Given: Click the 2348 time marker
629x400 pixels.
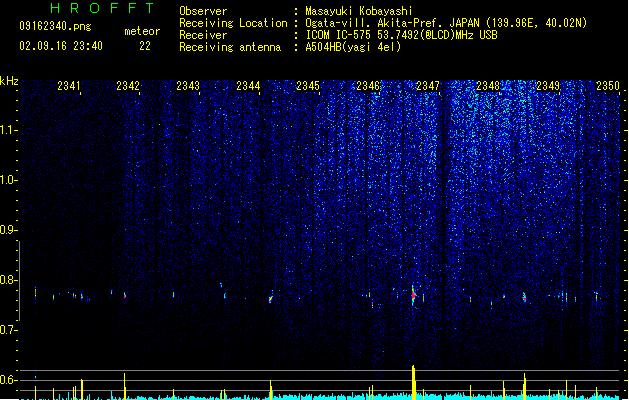Looking at the screenshot, I should tap(488, 86).
